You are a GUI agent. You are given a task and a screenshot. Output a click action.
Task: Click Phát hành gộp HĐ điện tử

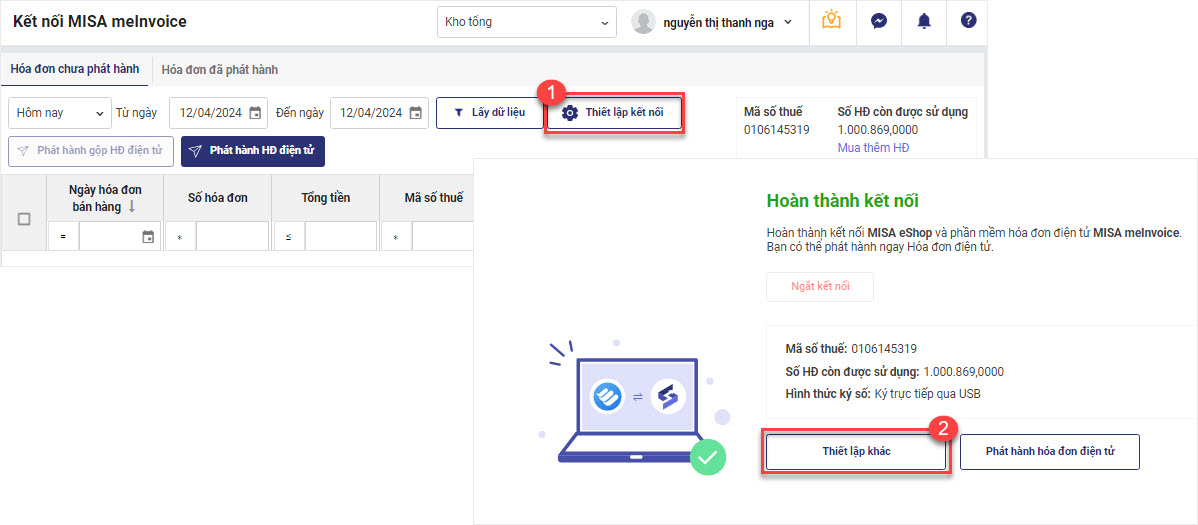[91, 151]
